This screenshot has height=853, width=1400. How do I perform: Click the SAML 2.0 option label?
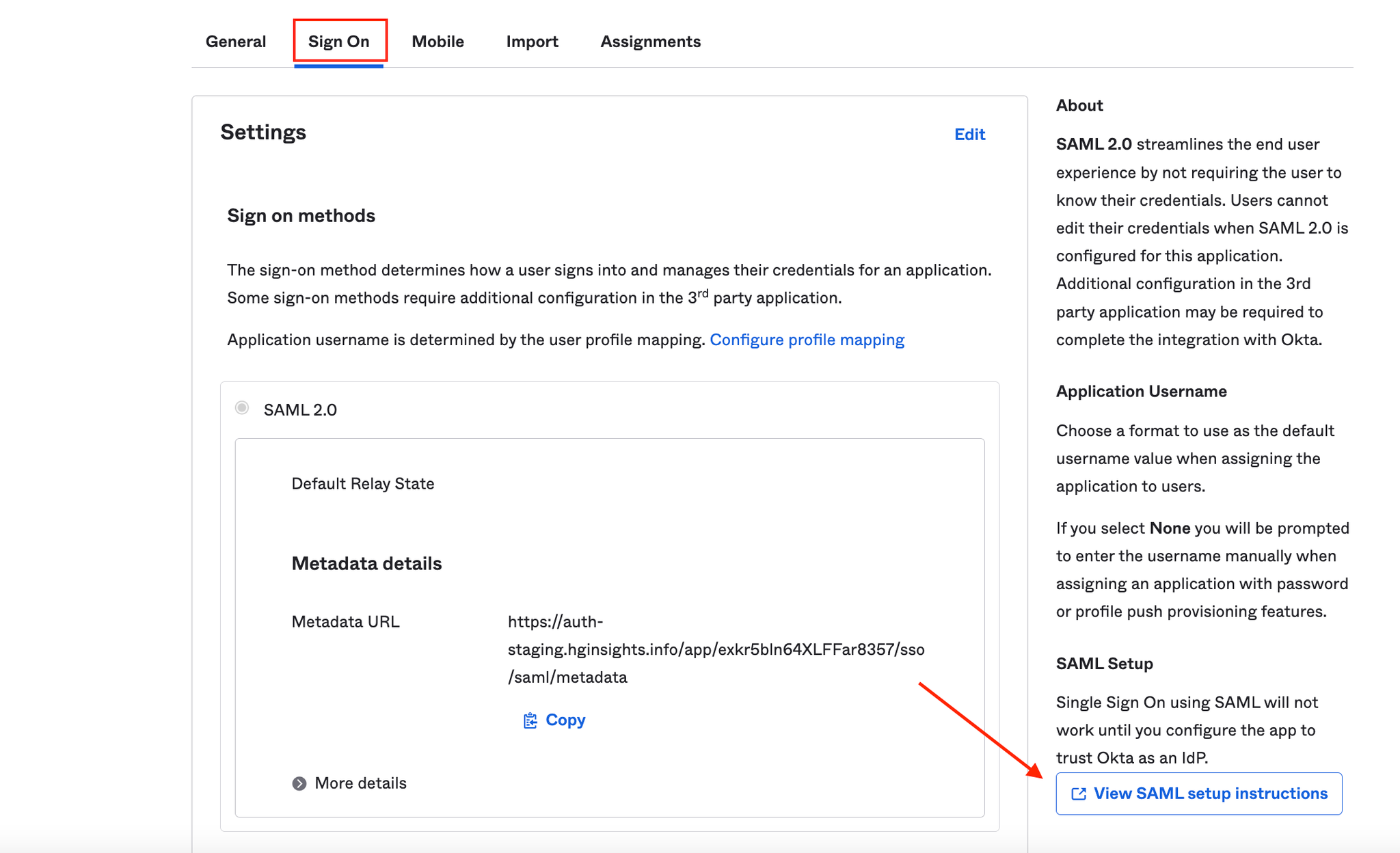coord(300,410)
